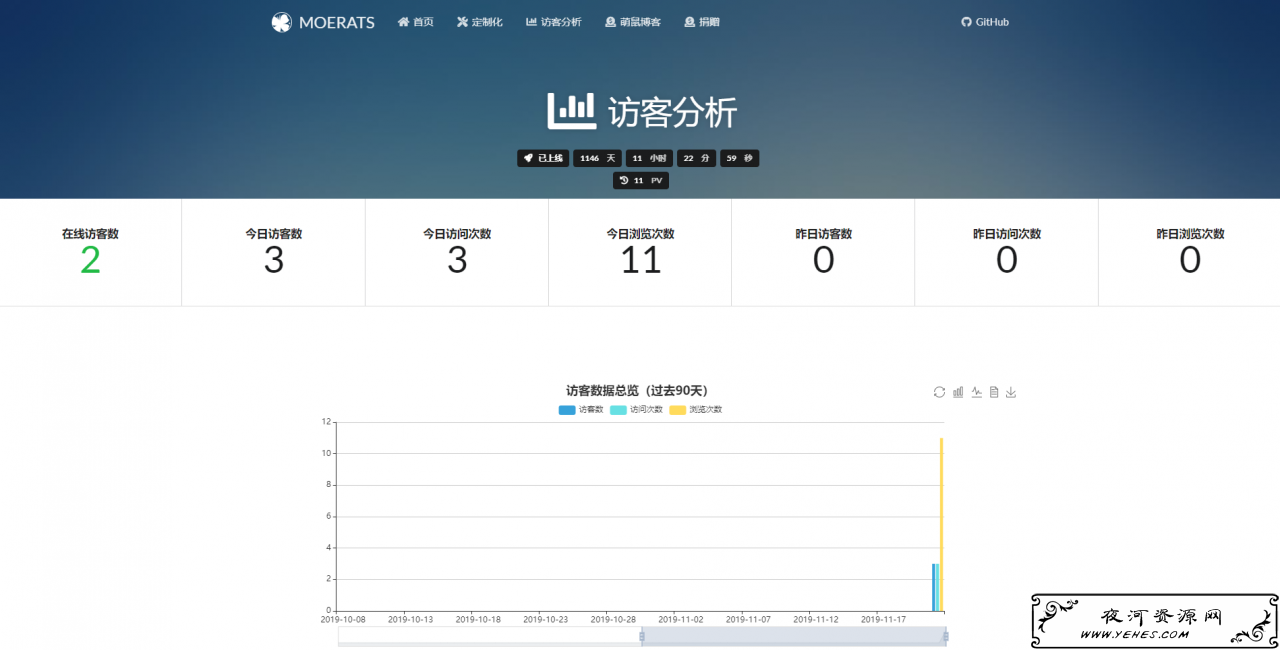The width and height of the screenshot is (1280, 650).
Task: Open the 首页 home menu item
Action: coord(416,22)
